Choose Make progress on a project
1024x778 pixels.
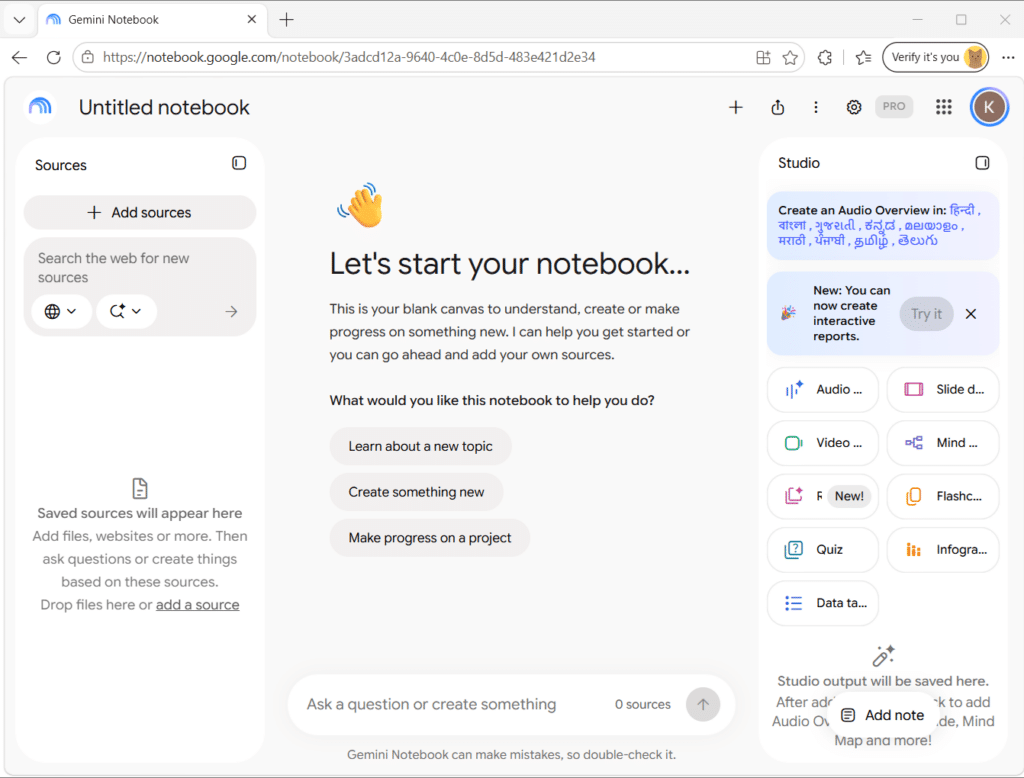[430, 538]
